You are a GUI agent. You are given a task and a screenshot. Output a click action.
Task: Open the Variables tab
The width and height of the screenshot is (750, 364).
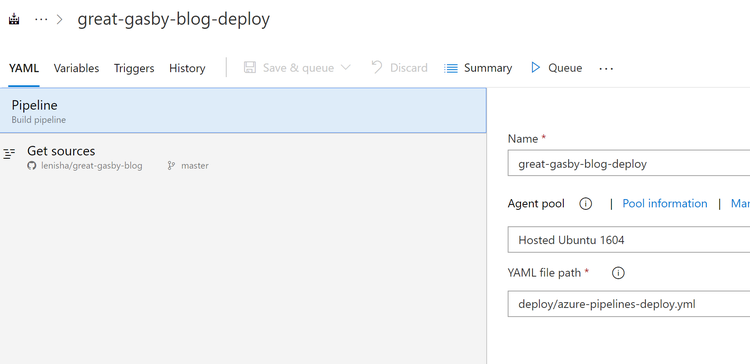[76, 68]
